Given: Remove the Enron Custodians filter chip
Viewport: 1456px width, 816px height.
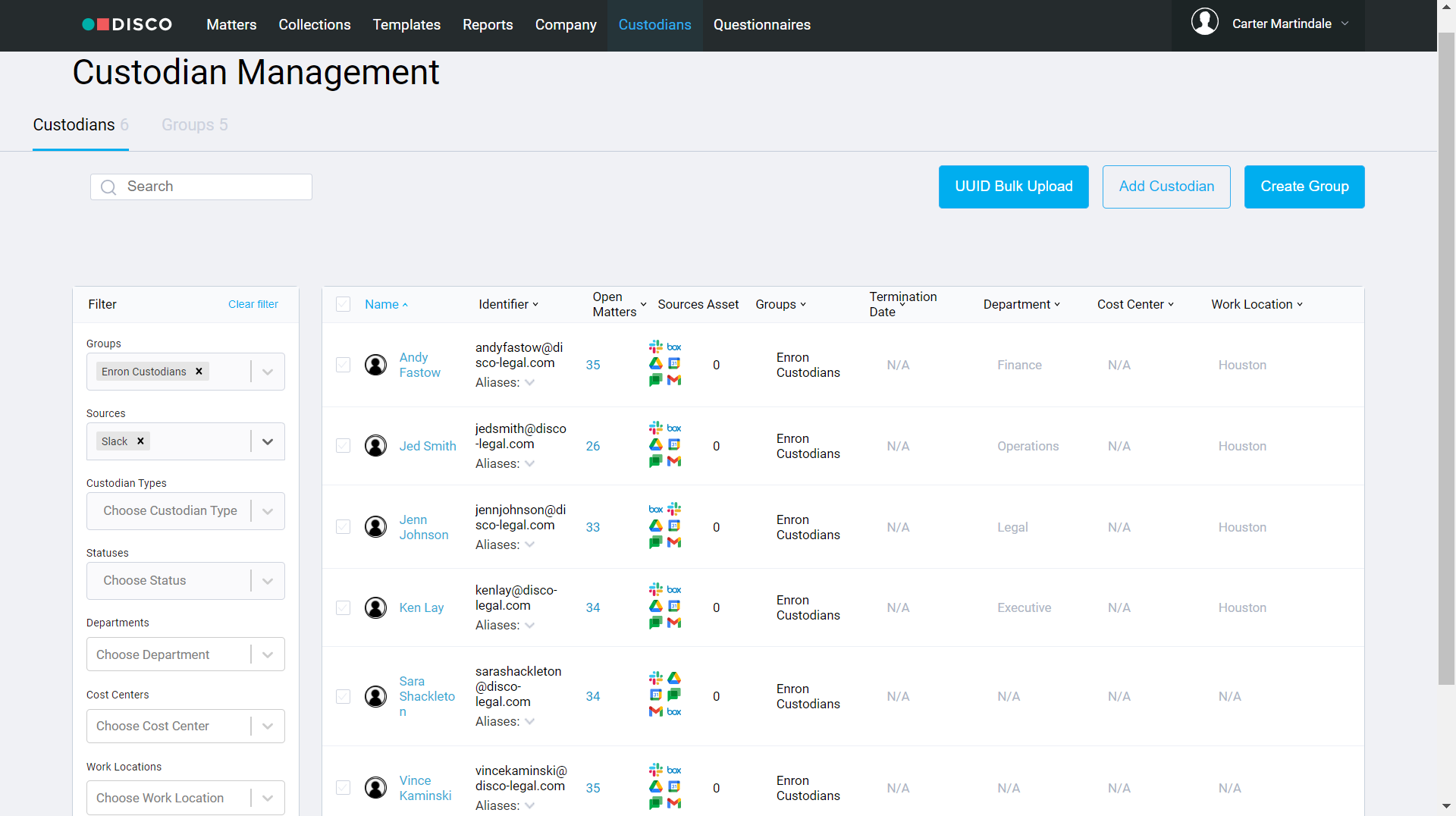Looking at the screenshot, I should pyautogui.click(x=199, y=372).
